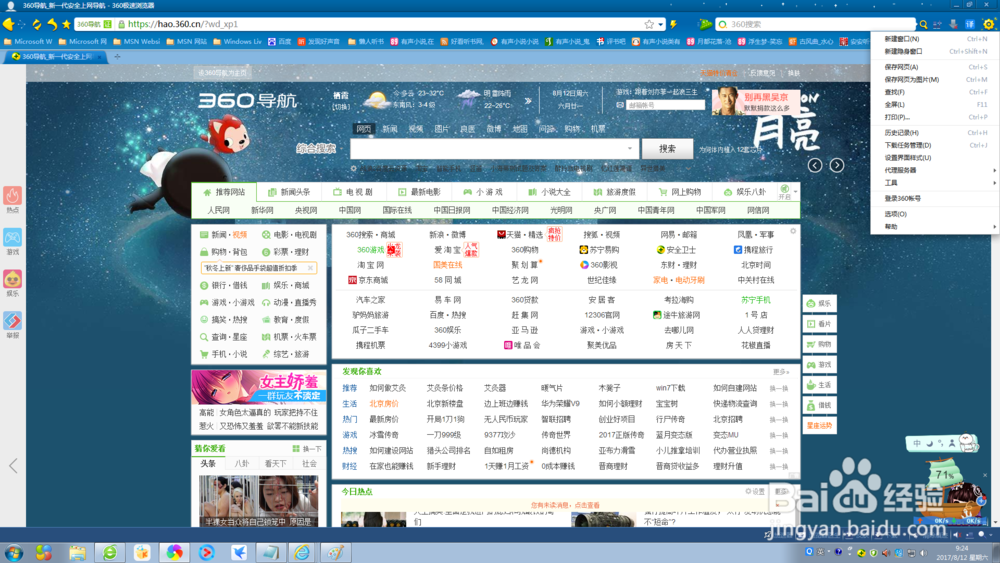
Task: Select 保存网页为图片(M) menu item
Action: point(911,80)
